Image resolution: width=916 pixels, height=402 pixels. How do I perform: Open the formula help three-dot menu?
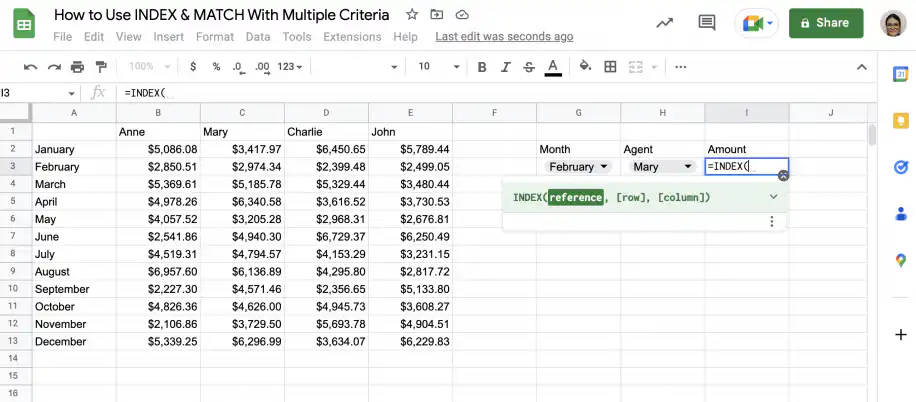click(772, 221)
